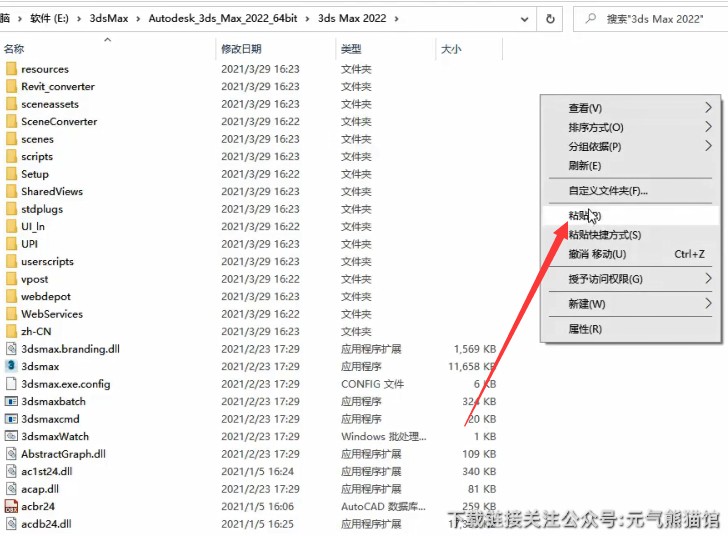This screenshot has width=728, height=536.
Task: Expand the 新建(W) submenu
Action: coord(709,304)
